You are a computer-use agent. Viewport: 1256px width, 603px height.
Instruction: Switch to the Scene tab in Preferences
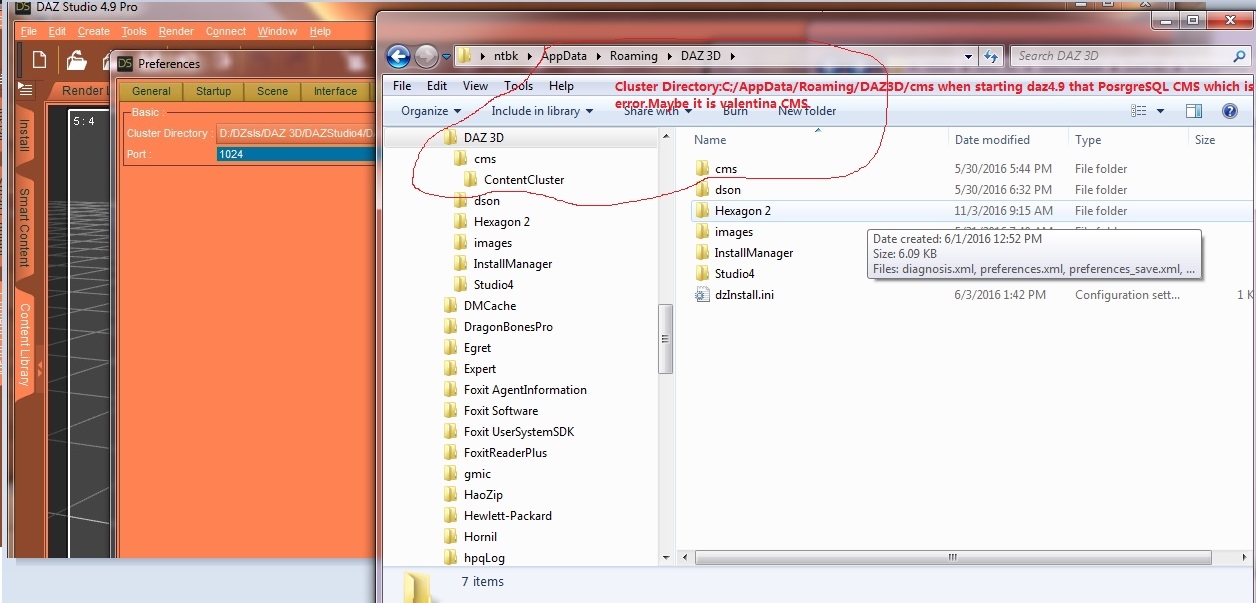click(272, 91)
